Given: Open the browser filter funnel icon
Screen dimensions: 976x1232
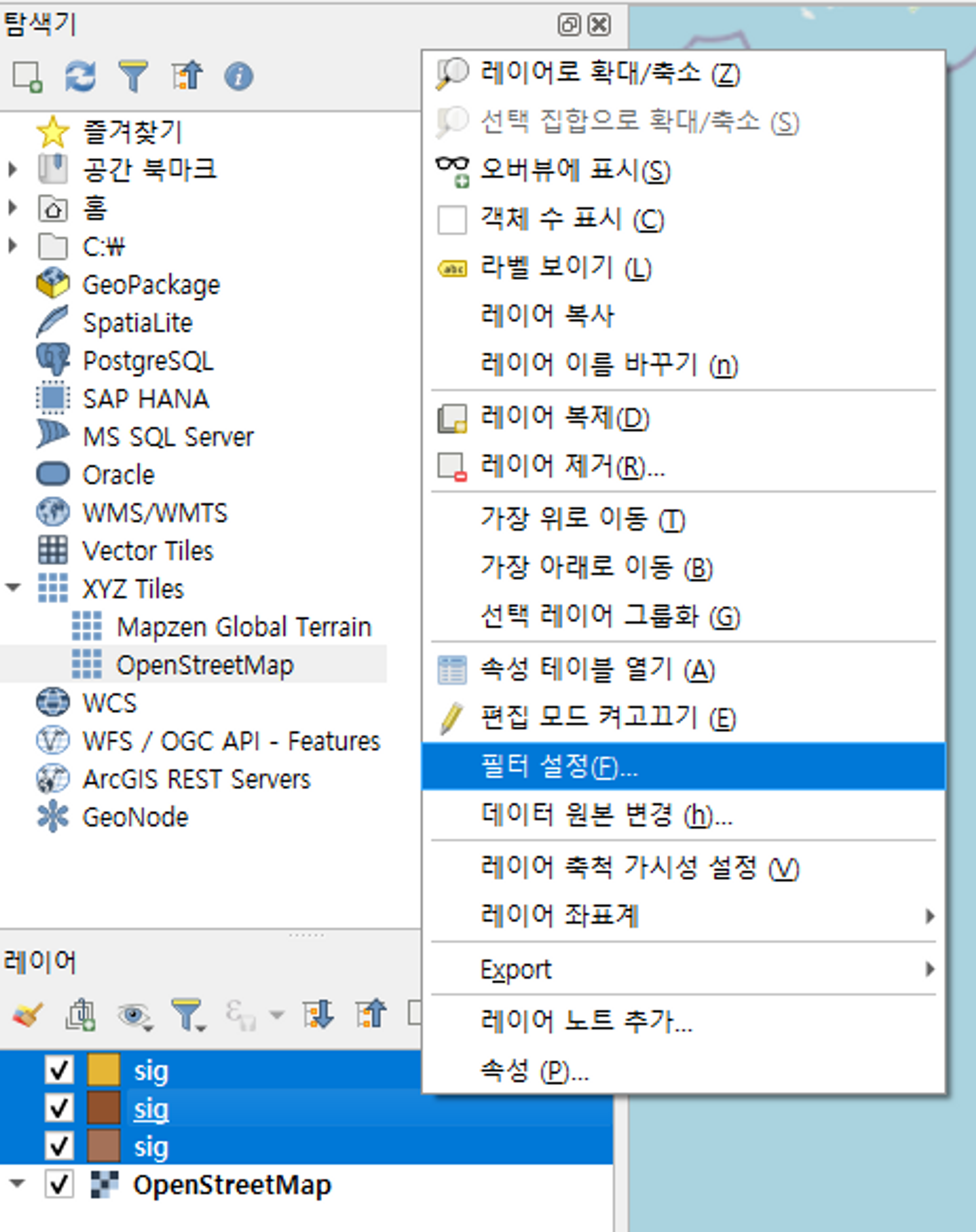Looking at the screenshot, I should (133, 76).
